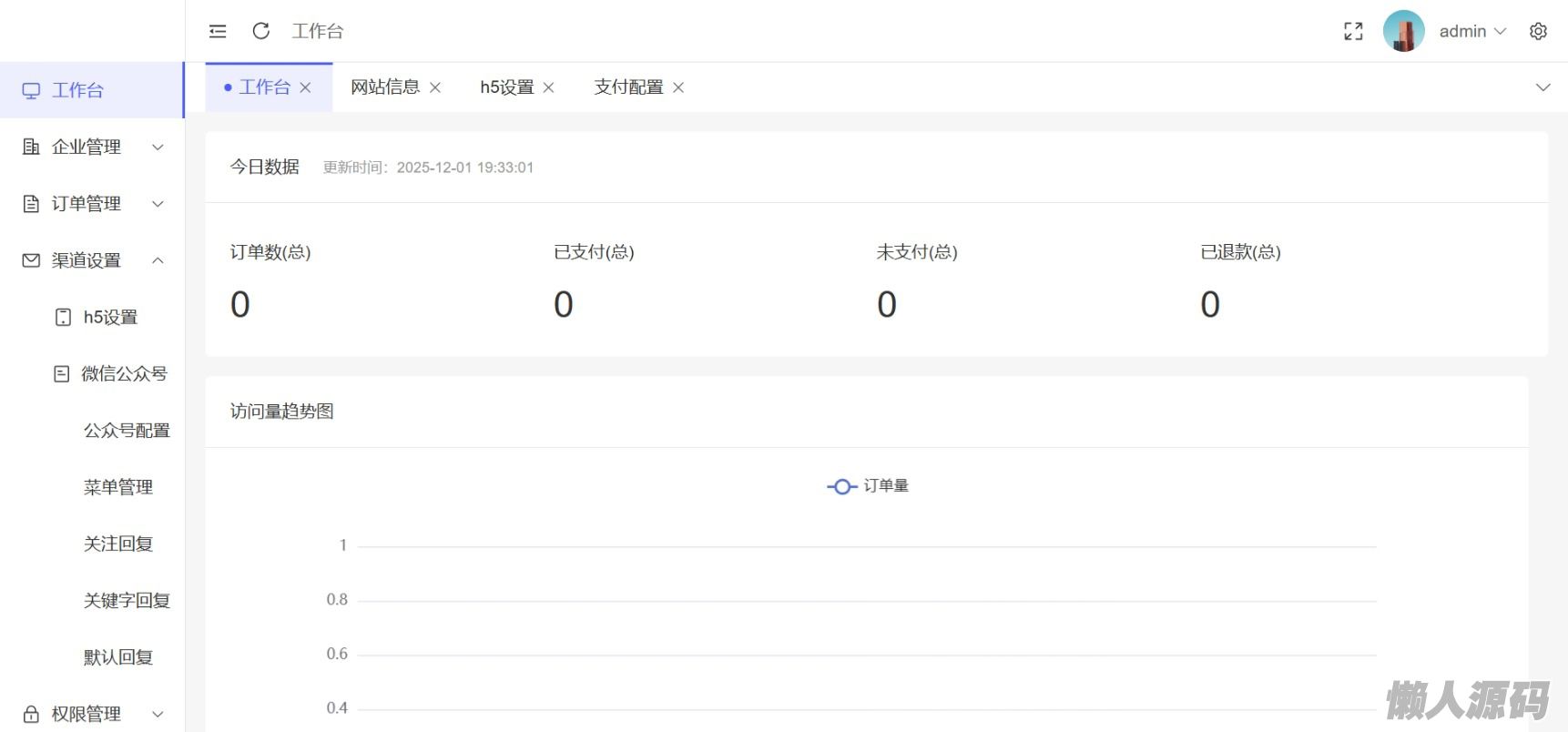Viewport: 1568px width, 732px height.
Task: Close the 网站信息 tab
Action: (435, 87)
